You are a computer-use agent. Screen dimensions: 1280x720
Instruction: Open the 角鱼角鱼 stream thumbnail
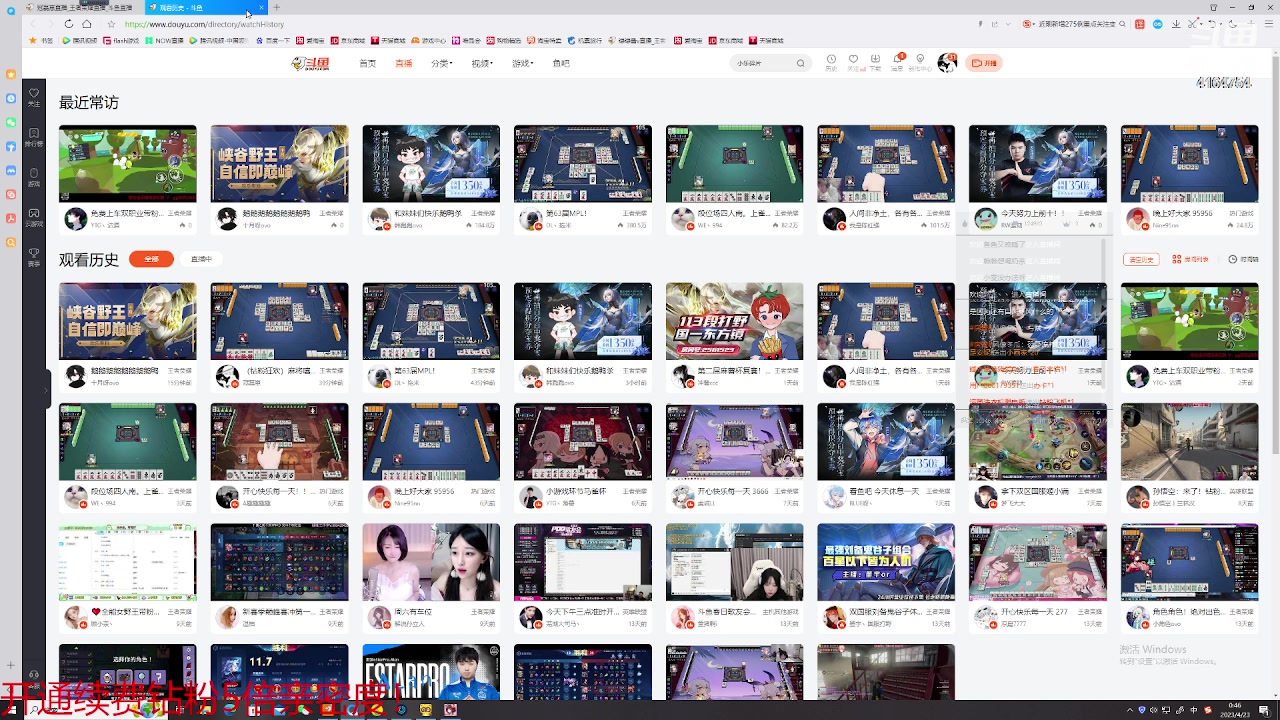coord(1189,562)
